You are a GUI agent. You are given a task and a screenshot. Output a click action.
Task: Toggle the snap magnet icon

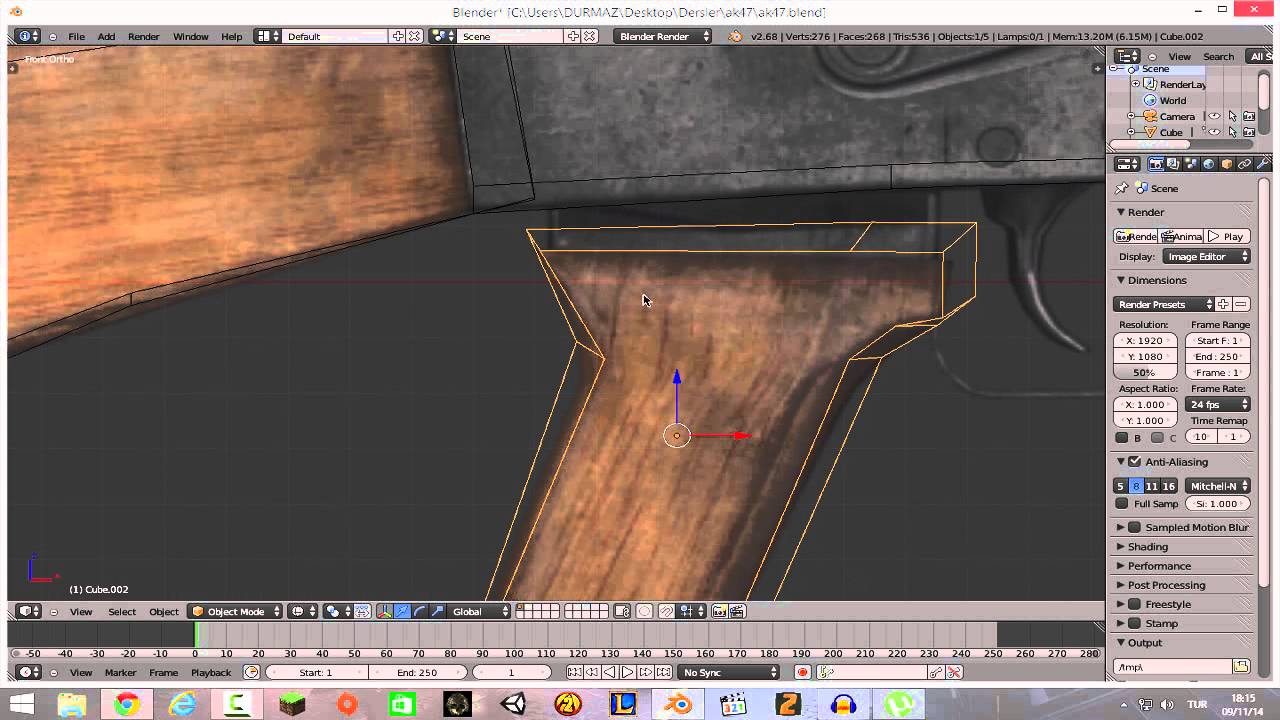pos(667,611)
